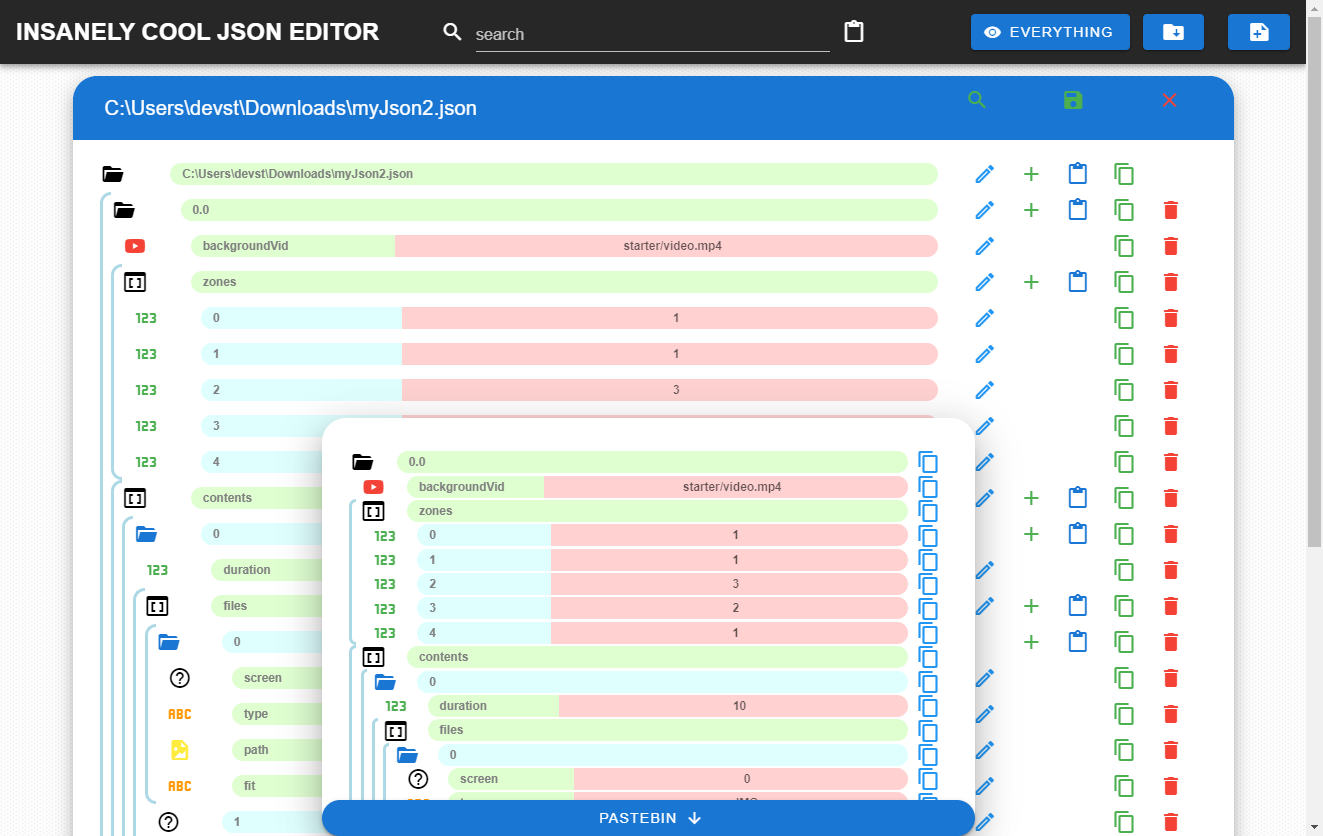The image size is (1323, 836).
Task: Collapse the blue folder 0 under contents
Action: (x=146, y=534)
